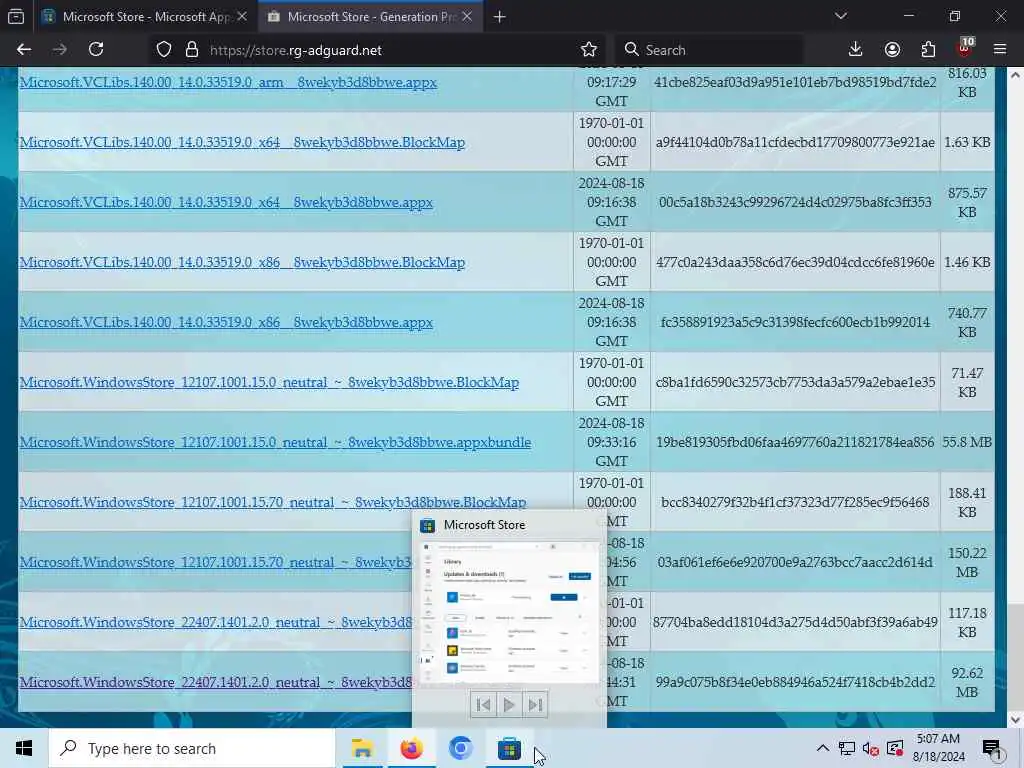Open the tracking protection shield icon
1024x768 pixels.
click(x=164, y=50)
